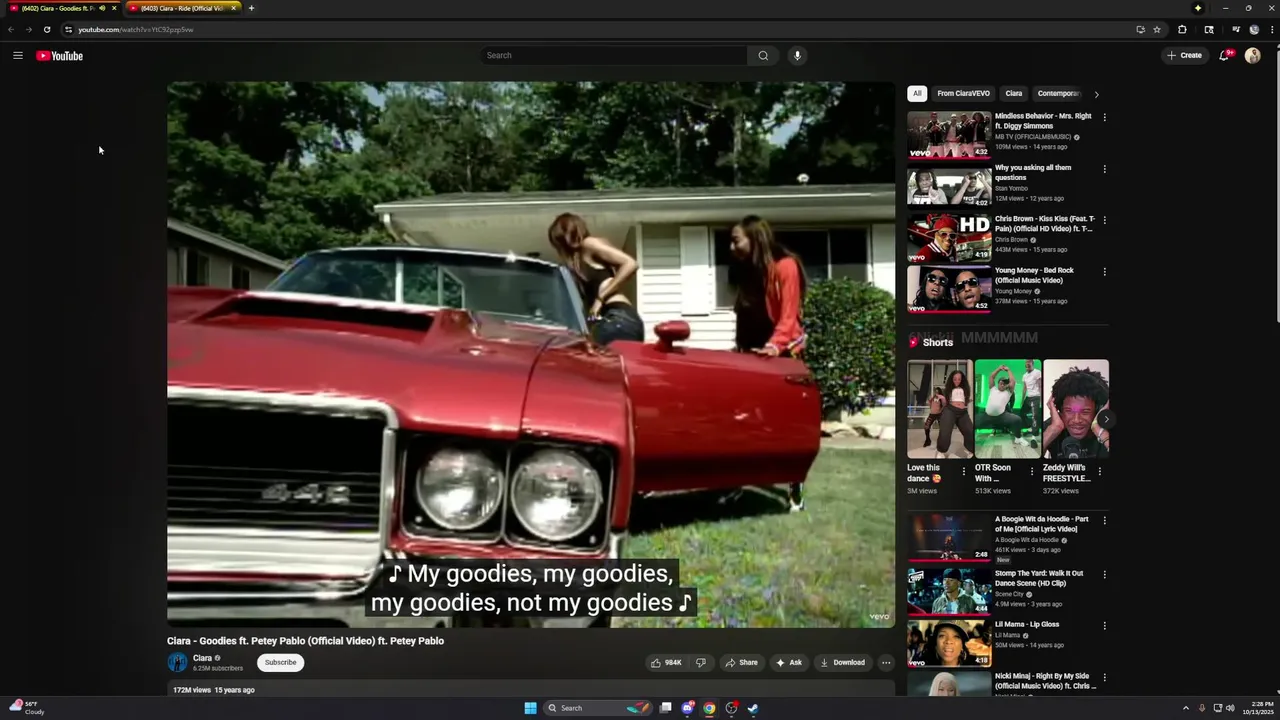This screenshot has width=1280, height=720.
Task: Open a new browser tab
Action: pos(251,8)
